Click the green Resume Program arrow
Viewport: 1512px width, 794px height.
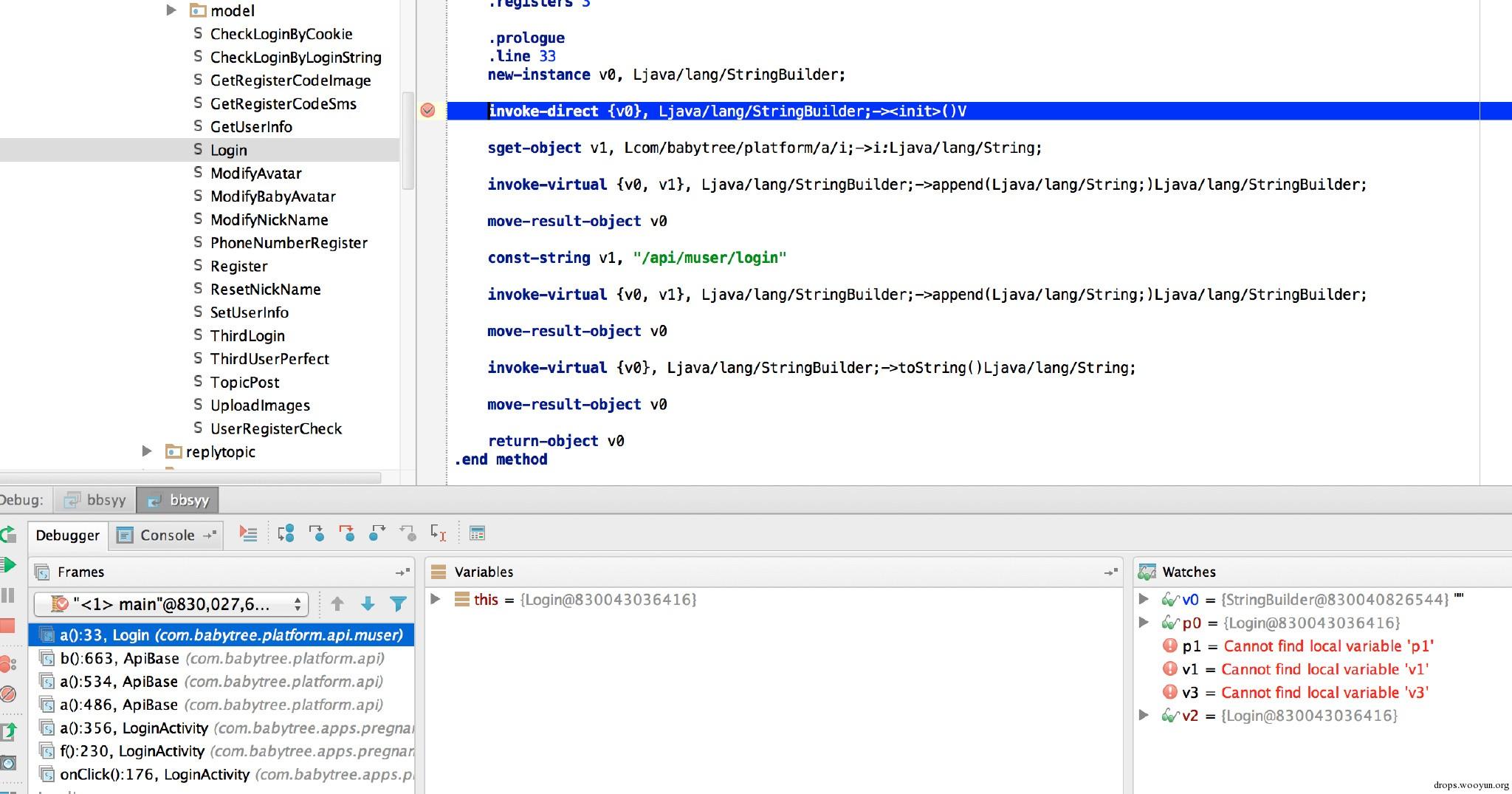(9, 566)
